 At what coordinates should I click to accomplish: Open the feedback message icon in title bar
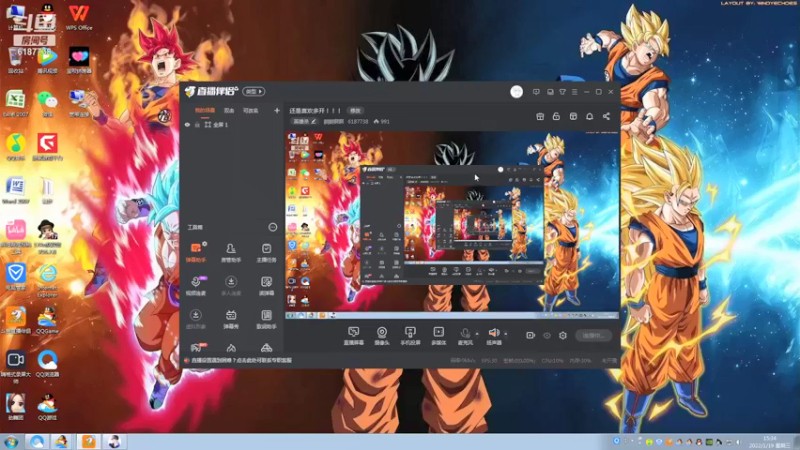[536, 92]
